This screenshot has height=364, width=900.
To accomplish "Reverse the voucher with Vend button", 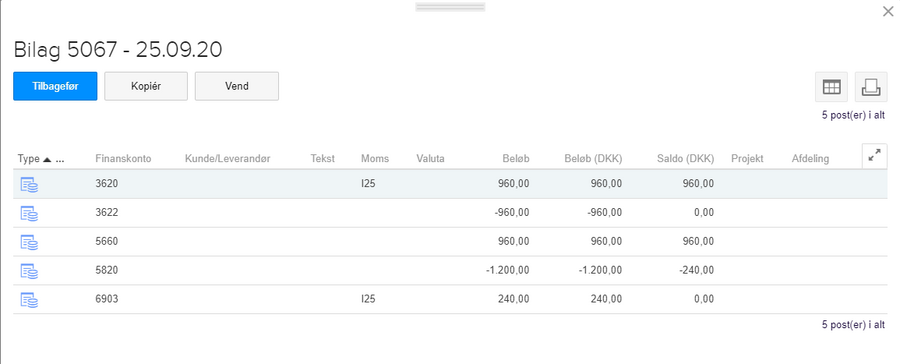I will tap(237, 86).
